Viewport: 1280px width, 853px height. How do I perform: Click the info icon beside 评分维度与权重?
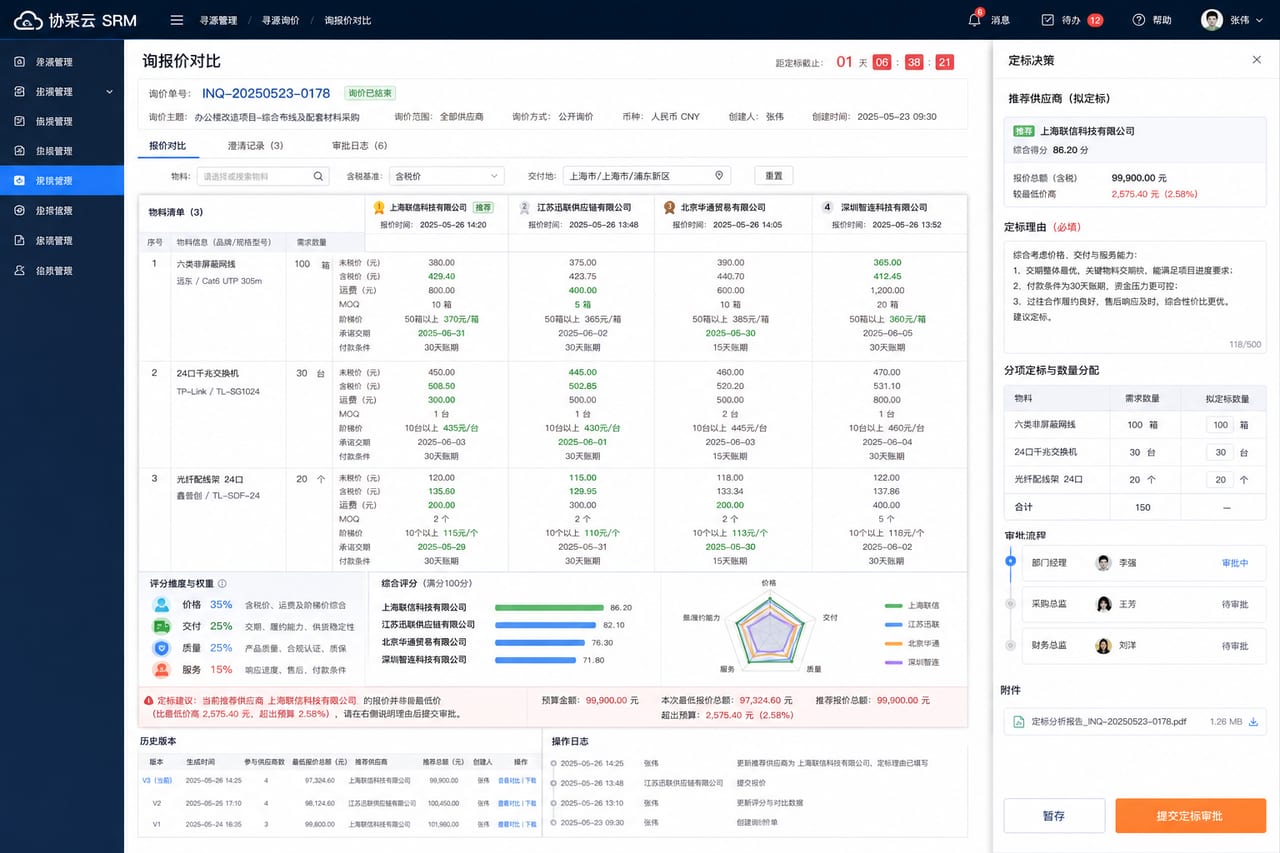(x=222, y=583)
